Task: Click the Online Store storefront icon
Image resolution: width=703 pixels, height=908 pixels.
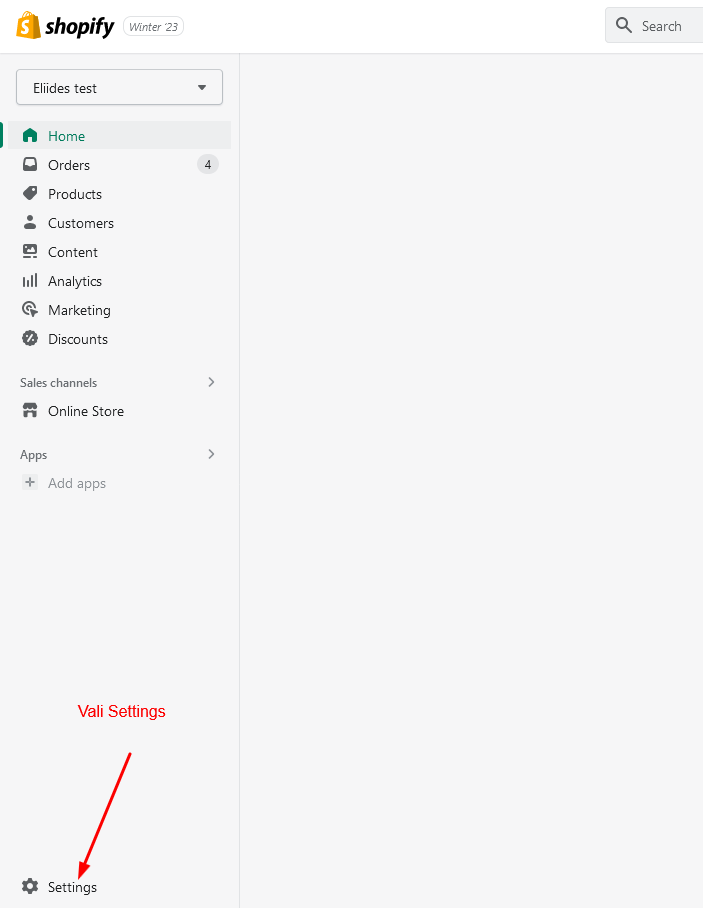Action: point(30,411)
